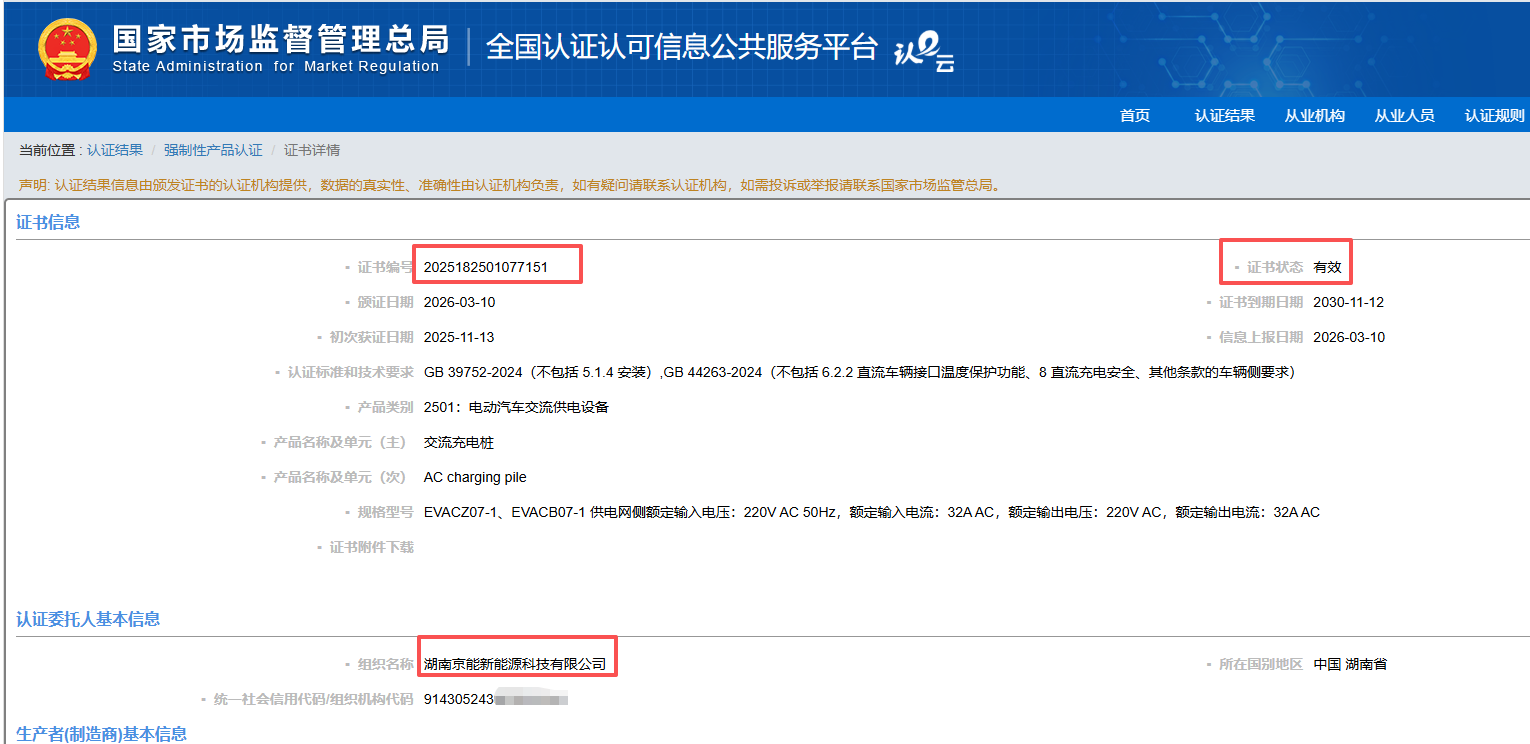Click the 国家市场监督管理总局 header title

pos(280,39)
